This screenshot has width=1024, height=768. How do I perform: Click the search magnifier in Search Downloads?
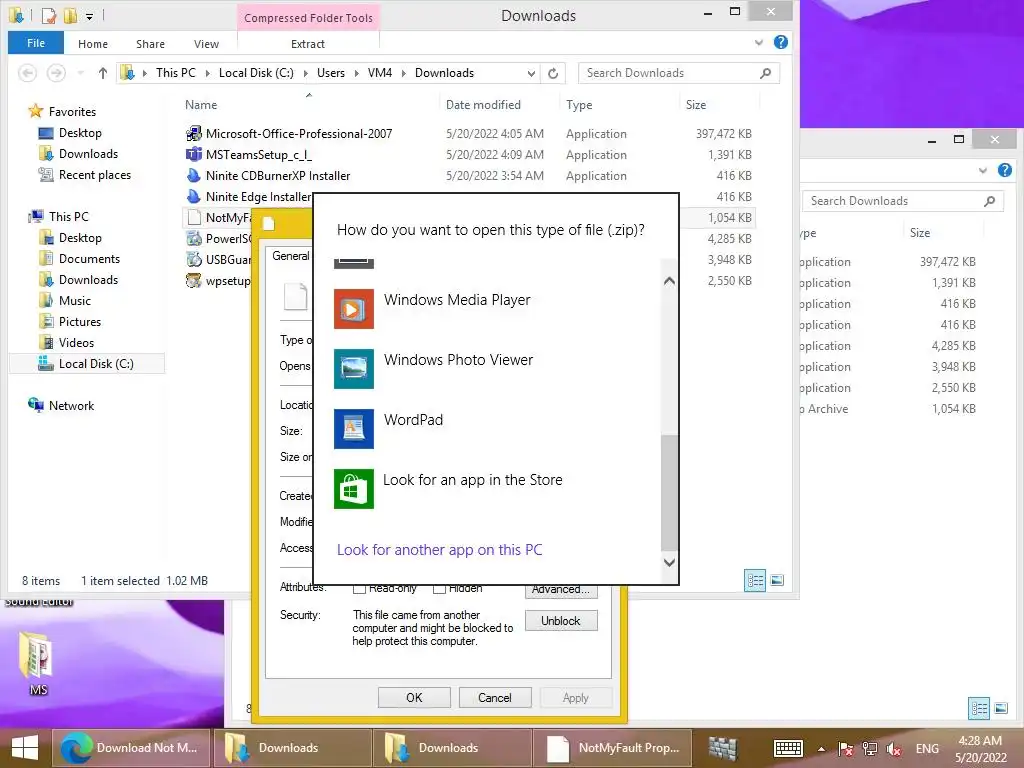point(765,73)
